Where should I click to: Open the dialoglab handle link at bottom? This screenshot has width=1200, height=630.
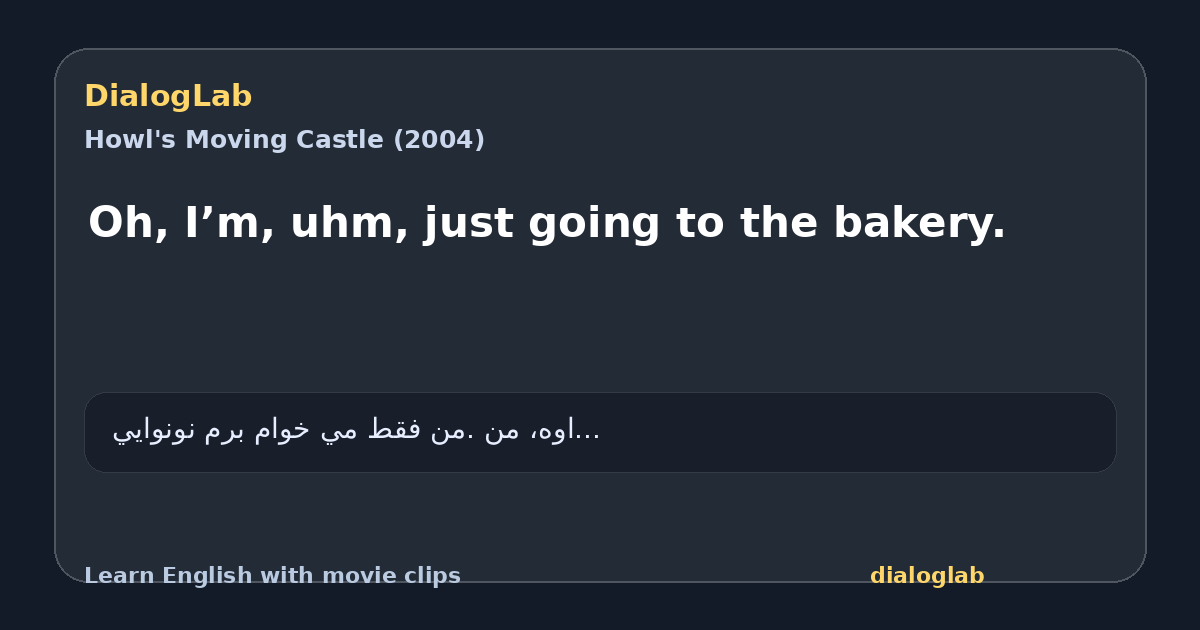coord(927,576)
